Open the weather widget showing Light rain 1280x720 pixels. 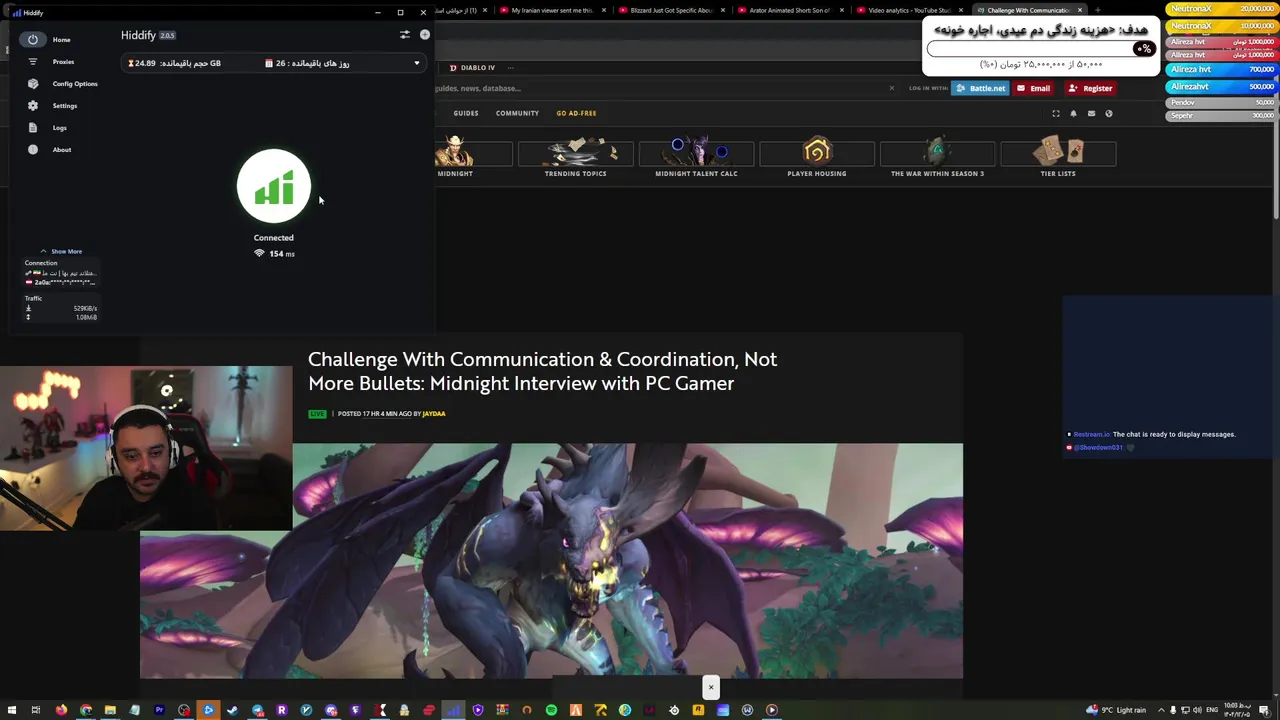[x=1118, y=710]
